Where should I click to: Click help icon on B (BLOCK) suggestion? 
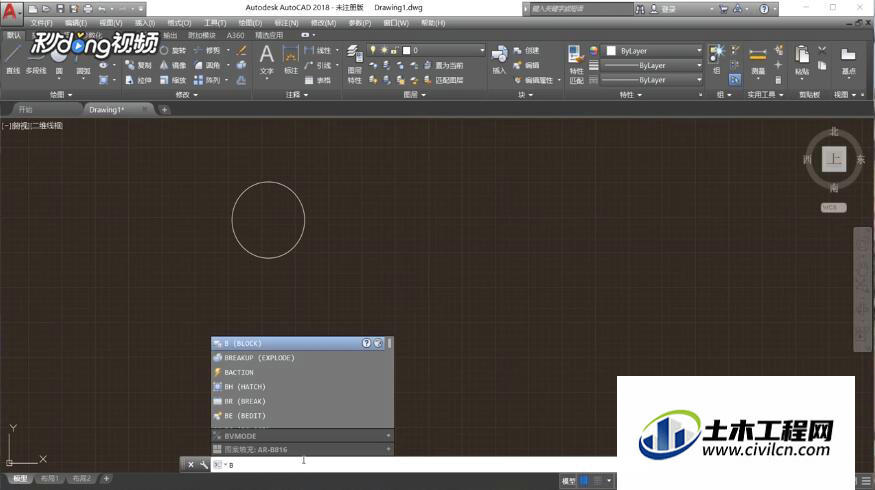pos(366,343)
